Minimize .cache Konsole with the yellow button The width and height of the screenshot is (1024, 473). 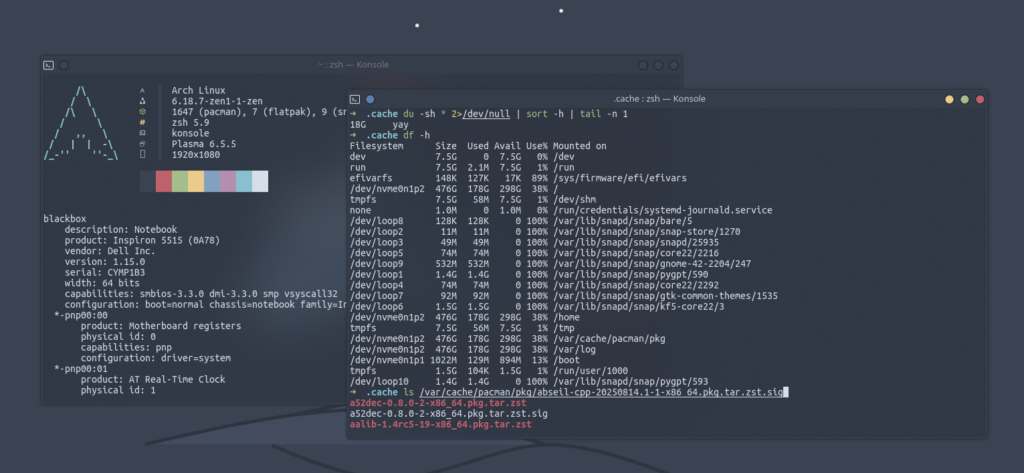[x=948, y=99]
